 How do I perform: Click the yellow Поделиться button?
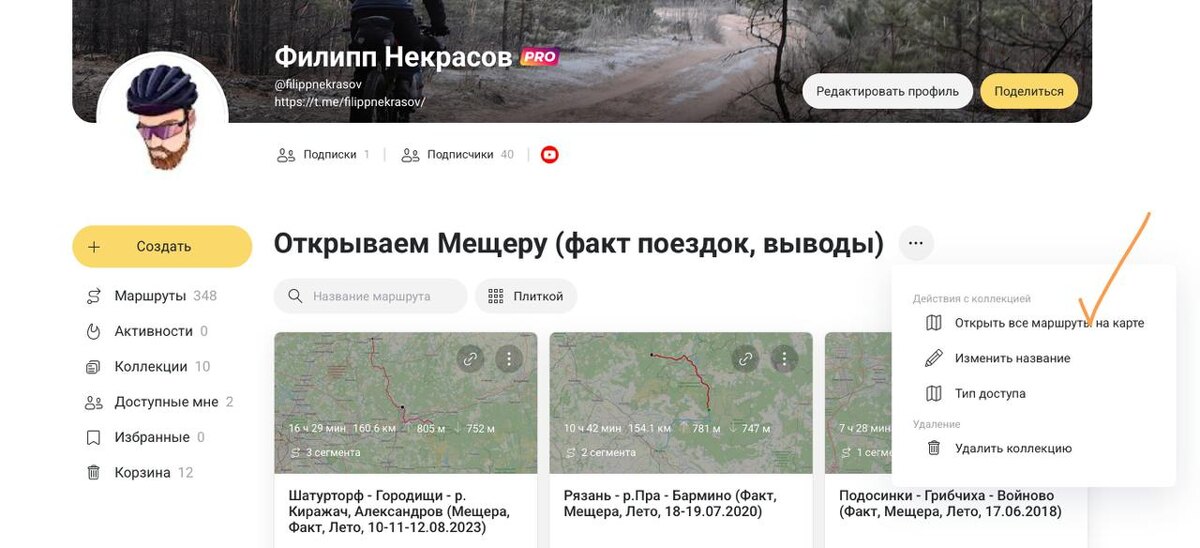pos(1029,91)
